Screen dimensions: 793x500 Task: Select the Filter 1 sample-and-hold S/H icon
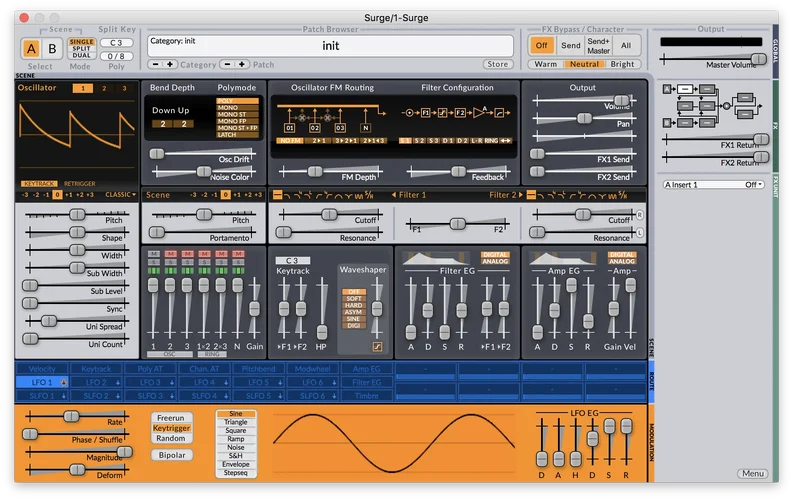[x=369, y=195]
